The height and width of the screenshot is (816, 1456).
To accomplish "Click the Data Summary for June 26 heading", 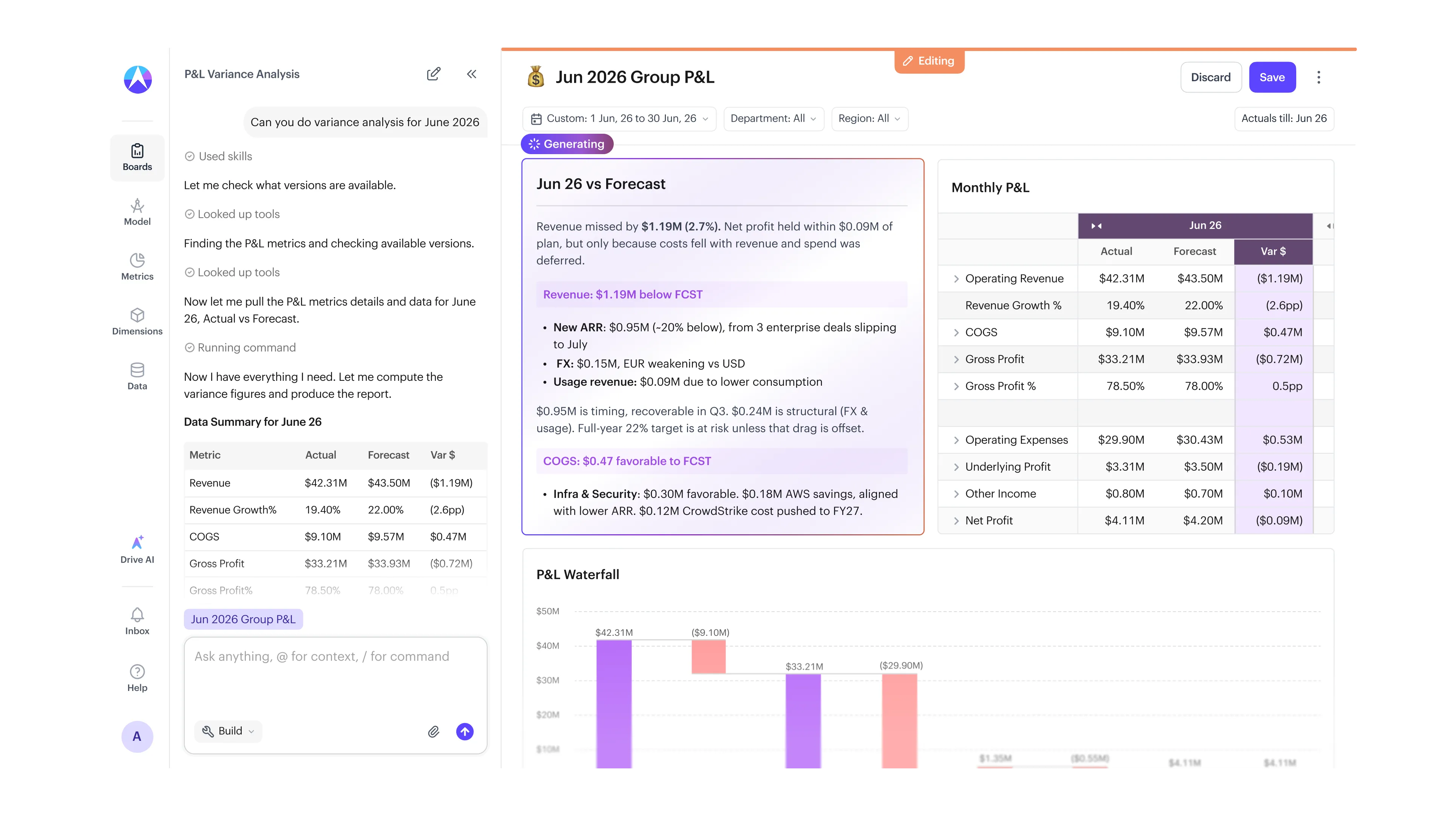I will coord(253,422).
